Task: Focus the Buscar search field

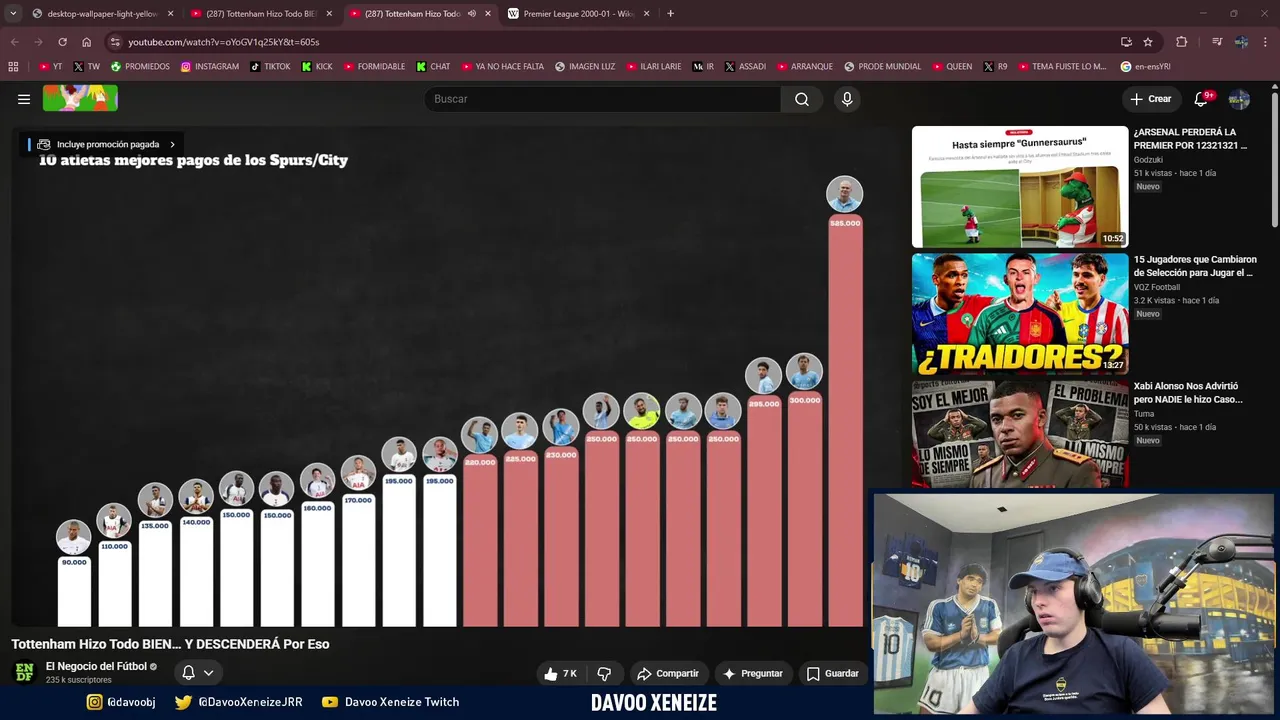Action: point(604,99)
